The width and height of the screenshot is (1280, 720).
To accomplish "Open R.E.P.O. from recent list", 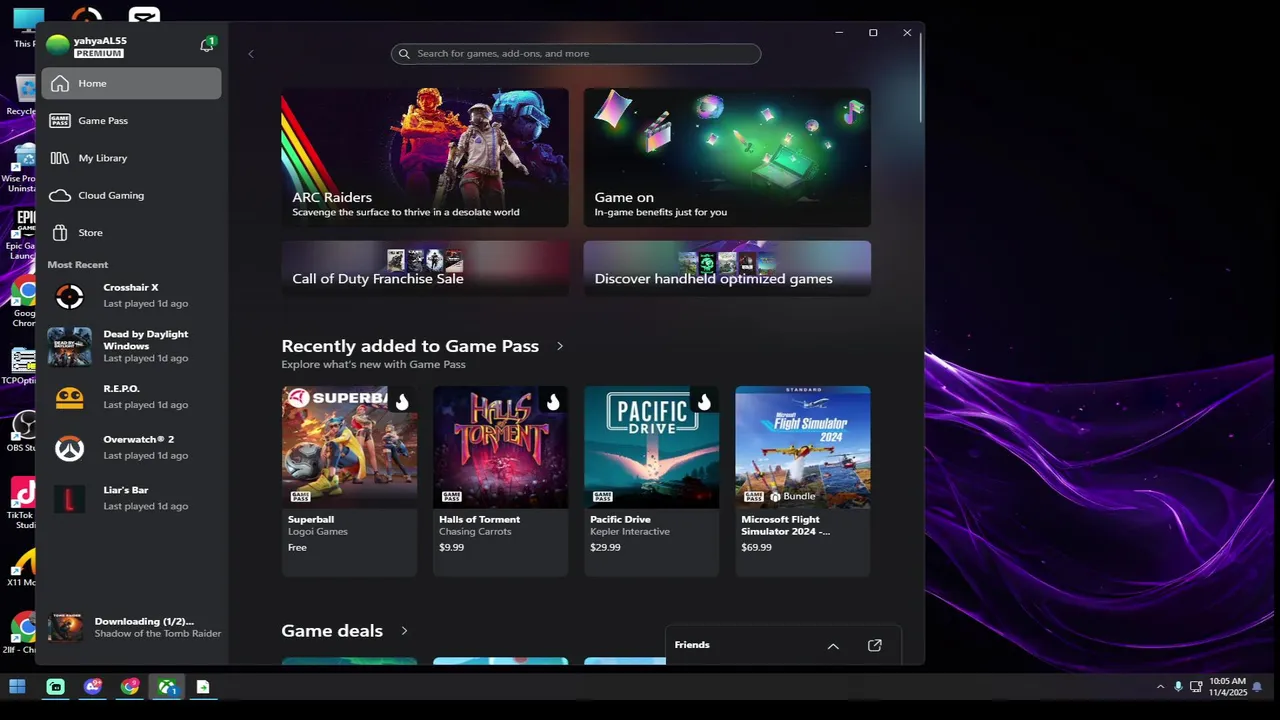I will (x=132, y=397).
